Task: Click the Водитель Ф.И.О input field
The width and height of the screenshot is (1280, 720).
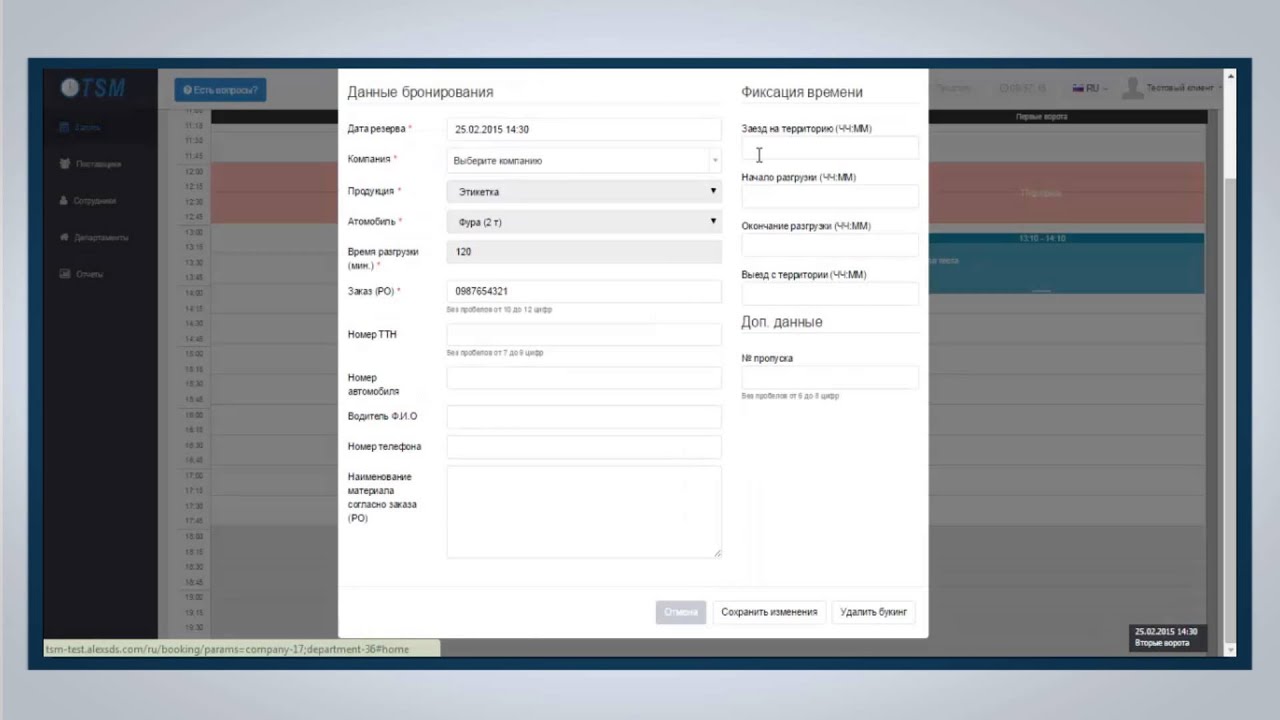Action: pos(584,416)
